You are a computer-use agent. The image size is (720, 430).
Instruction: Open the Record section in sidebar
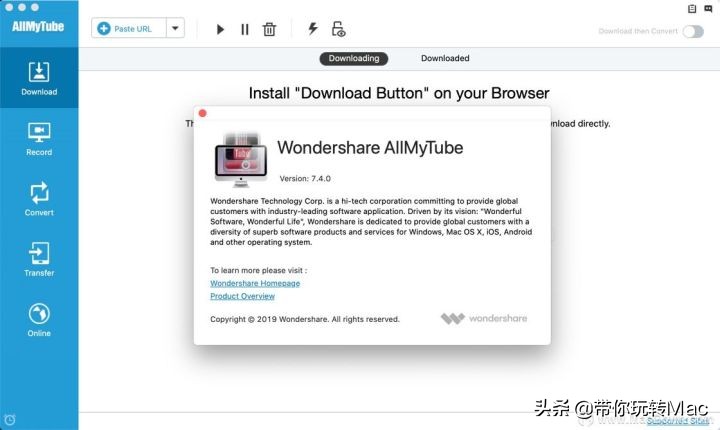coord(39,139)
